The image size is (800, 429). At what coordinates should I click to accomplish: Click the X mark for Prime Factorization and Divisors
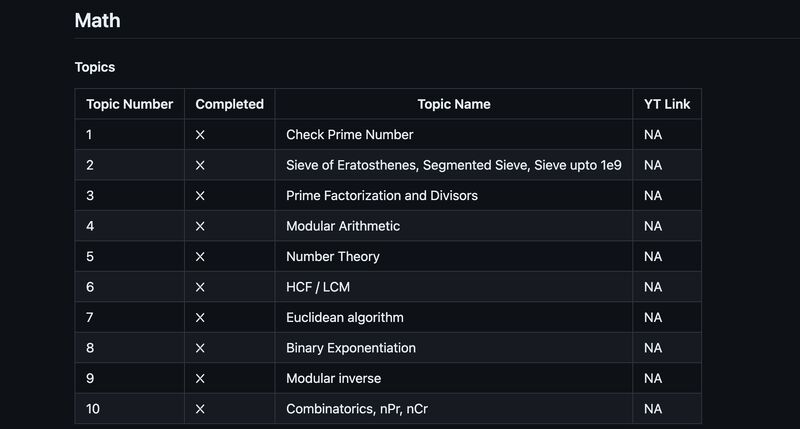[x=200, y=196]
